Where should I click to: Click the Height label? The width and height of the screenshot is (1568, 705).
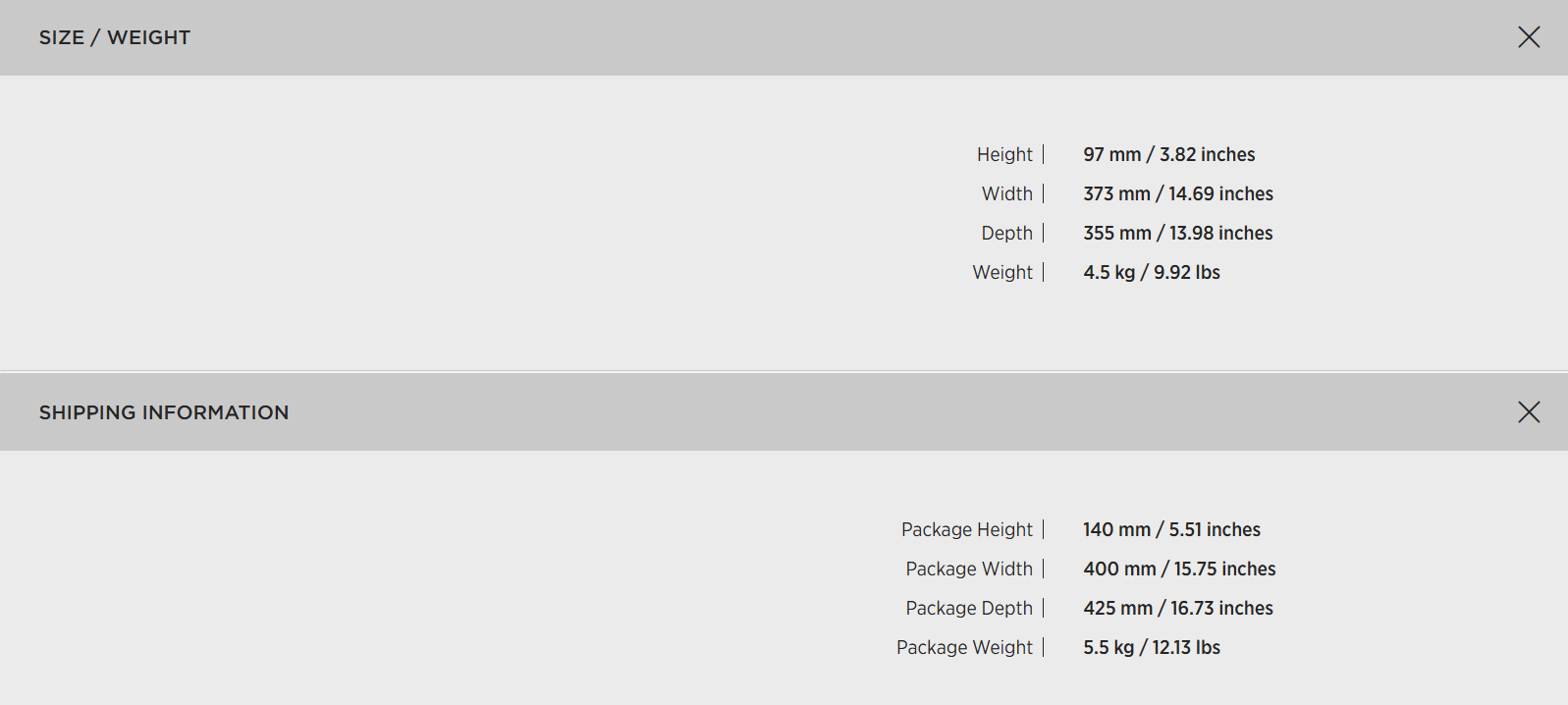pos(1004,154)
